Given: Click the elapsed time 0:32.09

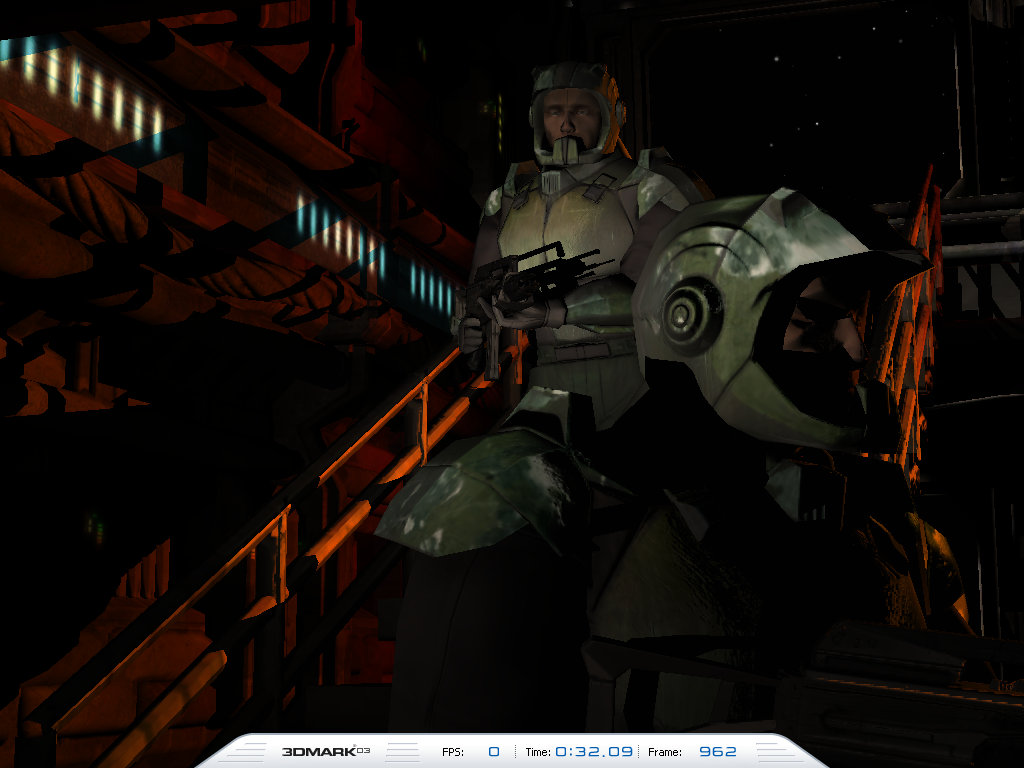Looking at the screenshot, I should [x=594, y=752].
